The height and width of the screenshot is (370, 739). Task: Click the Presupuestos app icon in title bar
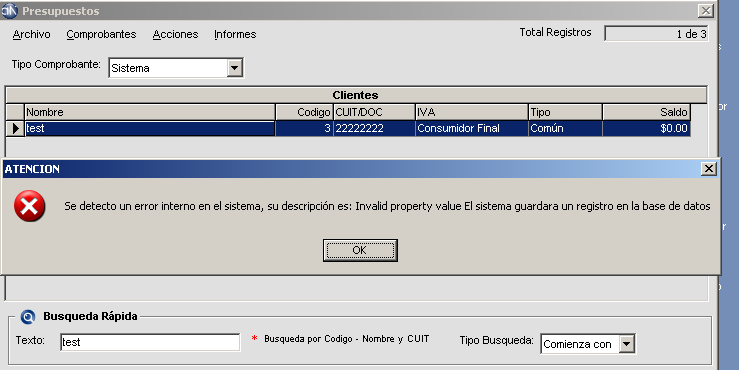pos(9,10)
